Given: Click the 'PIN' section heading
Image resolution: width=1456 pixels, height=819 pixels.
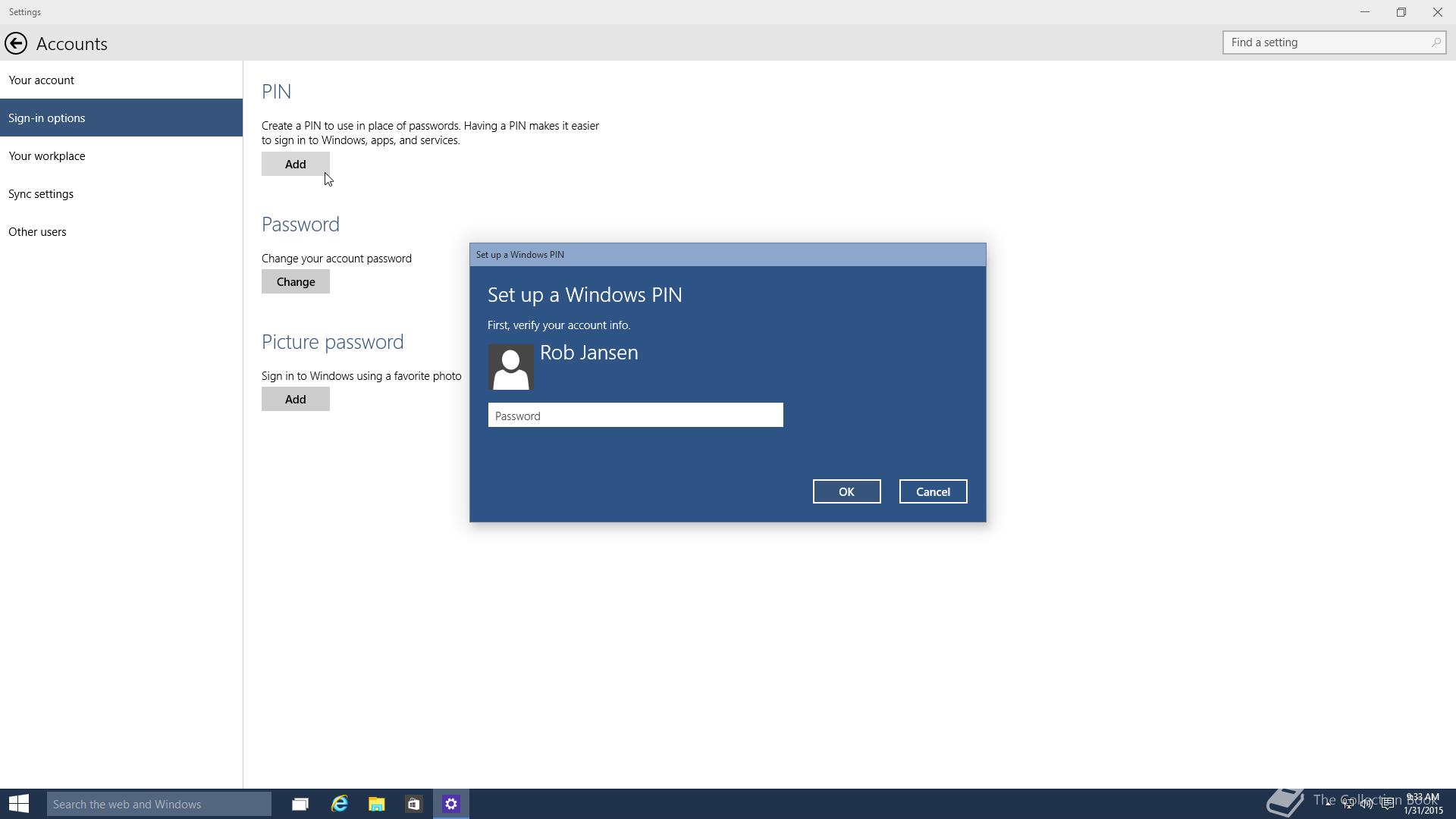Looking at the screenshot, I should (276, 92).
